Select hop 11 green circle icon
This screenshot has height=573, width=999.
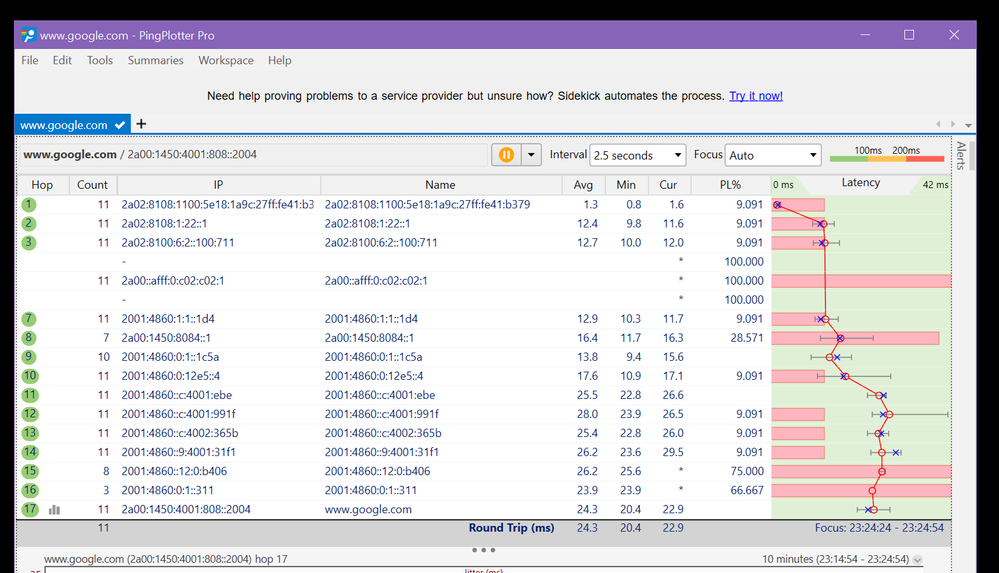pyautogui.click(x=29, y=395)
